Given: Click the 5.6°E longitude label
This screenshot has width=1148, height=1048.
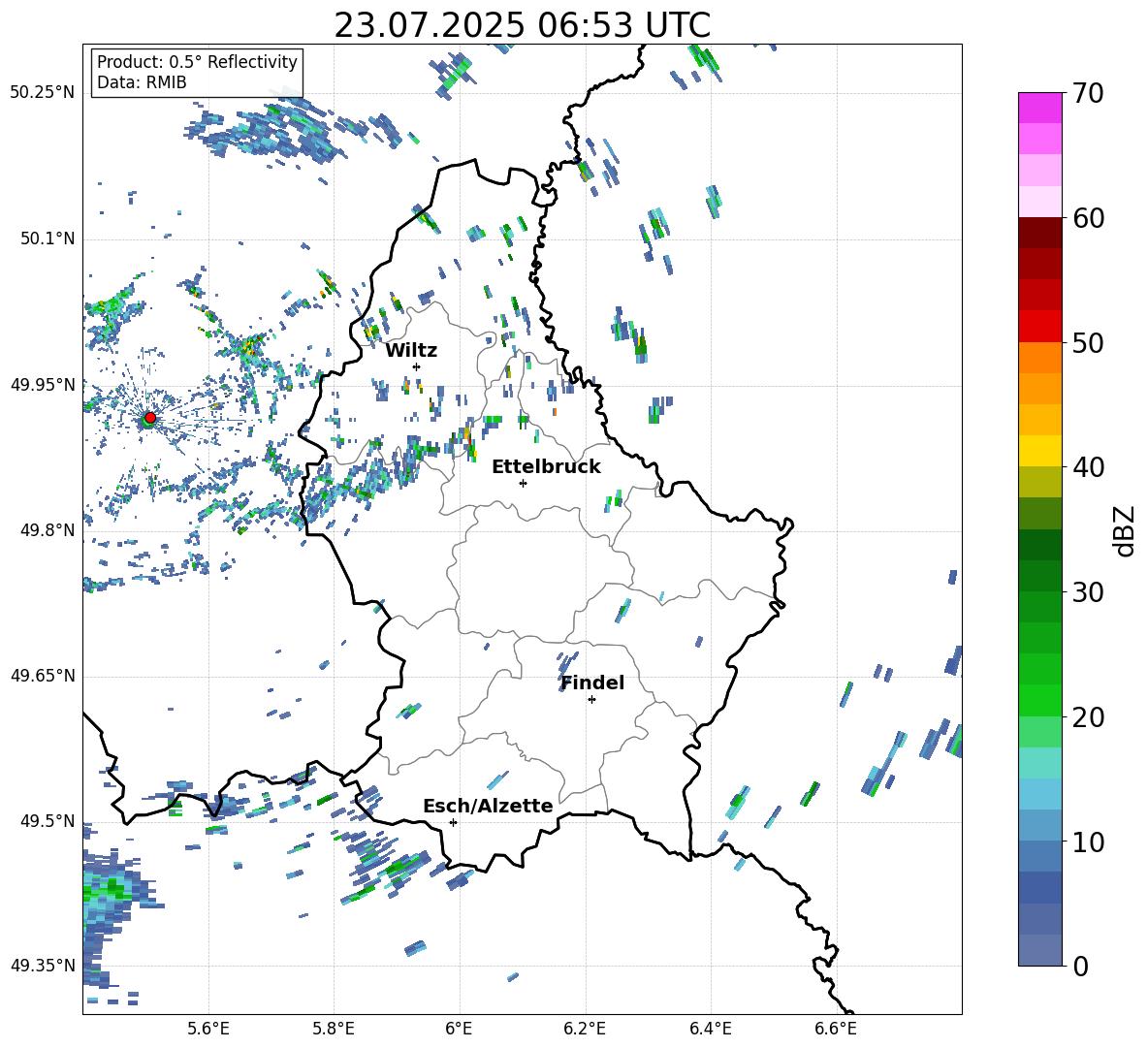Looking at the screenshot, I should tap(208, 1029).
